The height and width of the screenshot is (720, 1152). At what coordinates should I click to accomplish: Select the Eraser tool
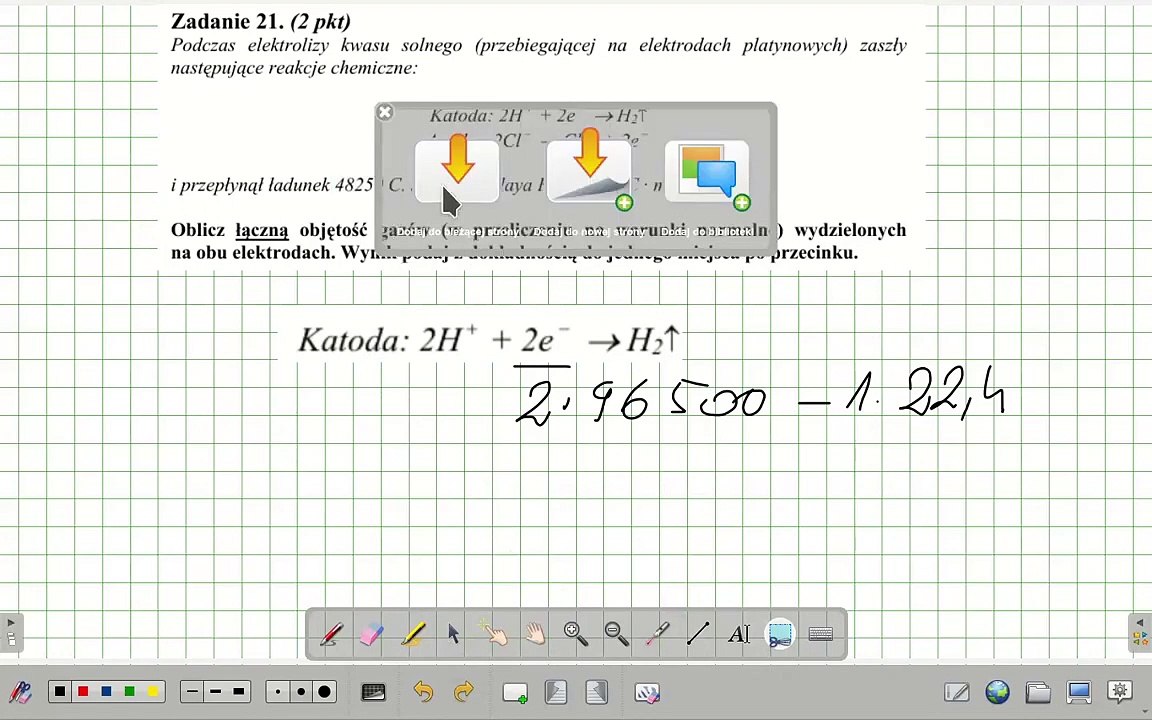click(x=372, y=633)
